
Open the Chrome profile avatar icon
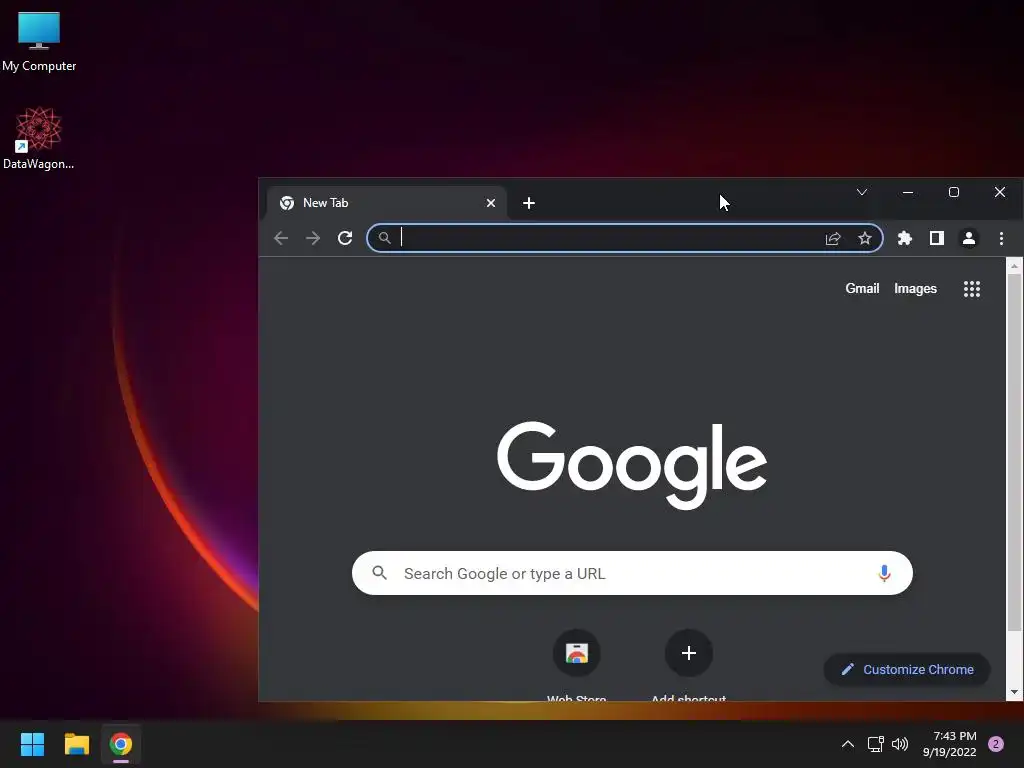tap(968, 238)
